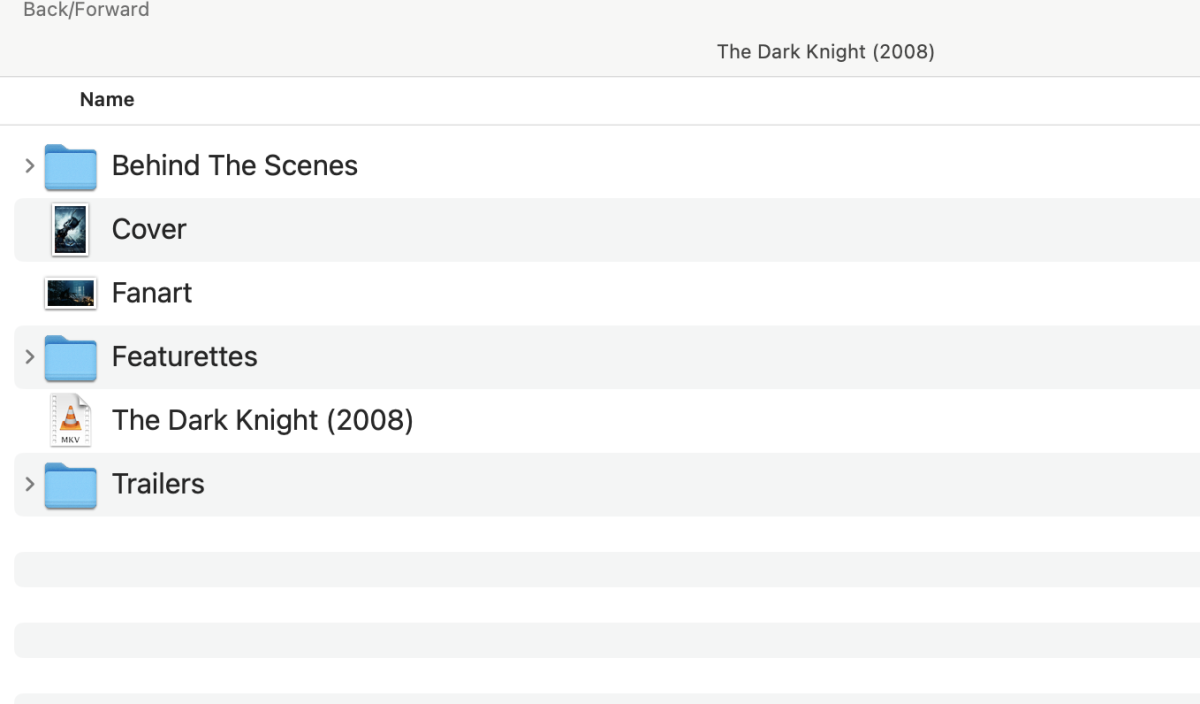Image resolution: width=1200 pixels, height=704 pixels.
Task: Click The Dark Knight (2008) window title
Action: (826, 51)
